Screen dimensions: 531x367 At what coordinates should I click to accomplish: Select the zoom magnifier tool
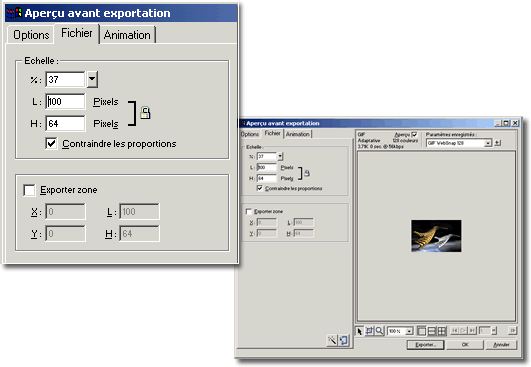tap(379, 331)
